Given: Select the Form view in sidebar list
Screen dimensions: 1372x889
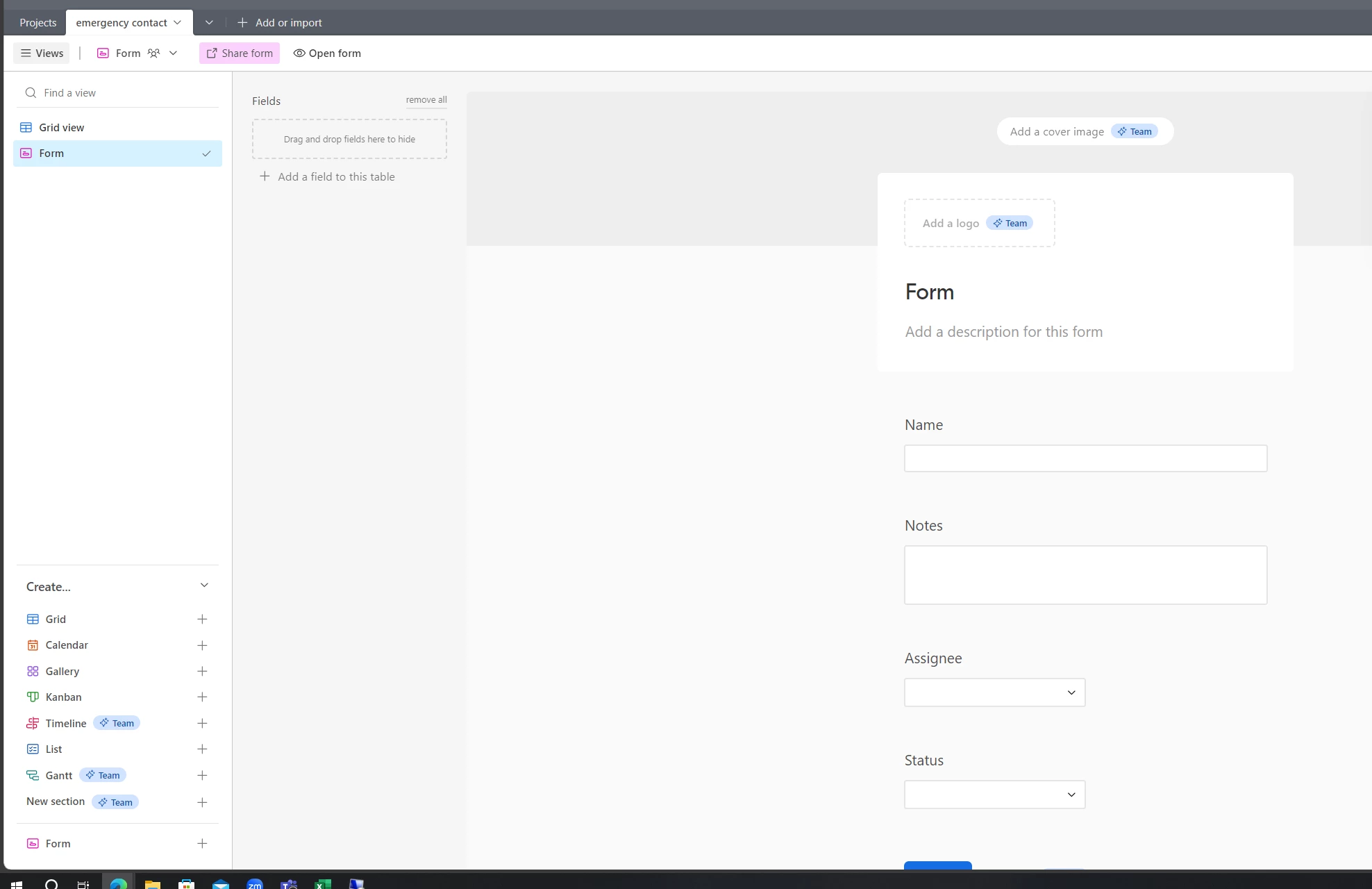Looking at the screenshot, I should coord(117,153).
